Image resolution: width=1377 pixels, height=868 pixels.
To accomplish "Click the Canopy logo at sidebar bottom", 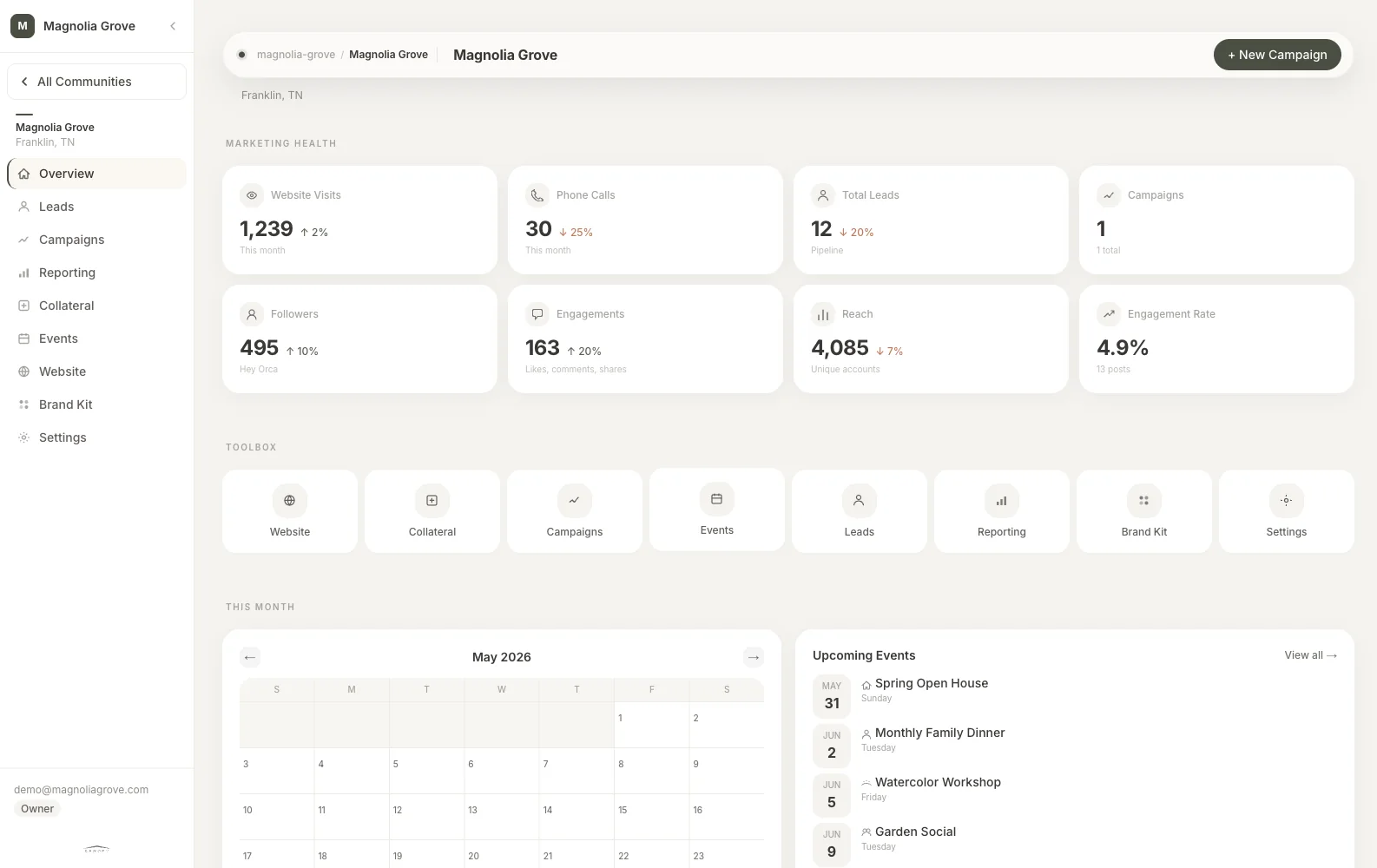I will pyautogui.click(x=96, y=849).
